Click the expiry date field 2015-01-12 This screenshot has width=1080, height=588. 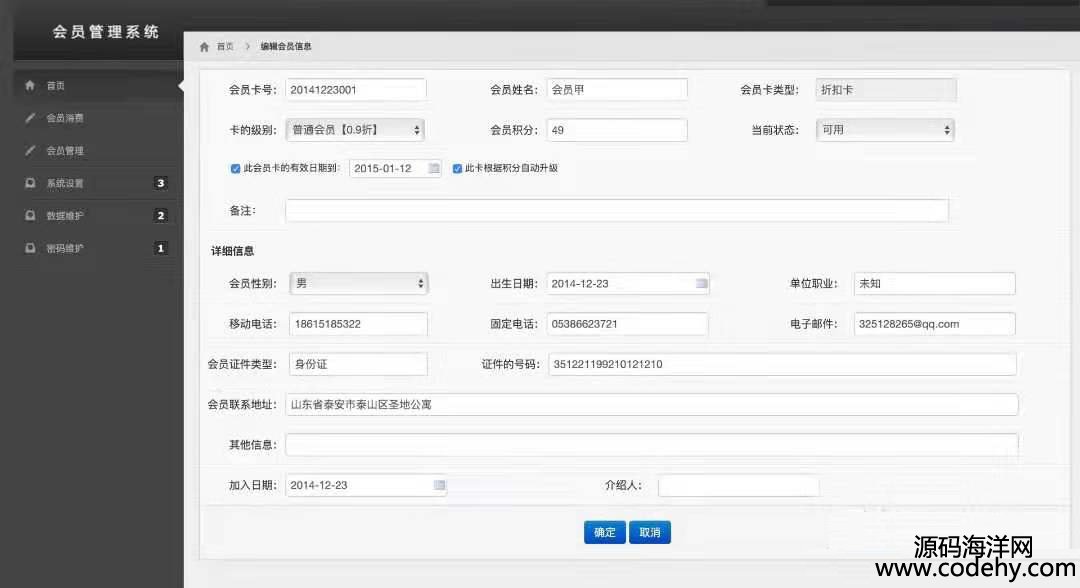(395, 168)
